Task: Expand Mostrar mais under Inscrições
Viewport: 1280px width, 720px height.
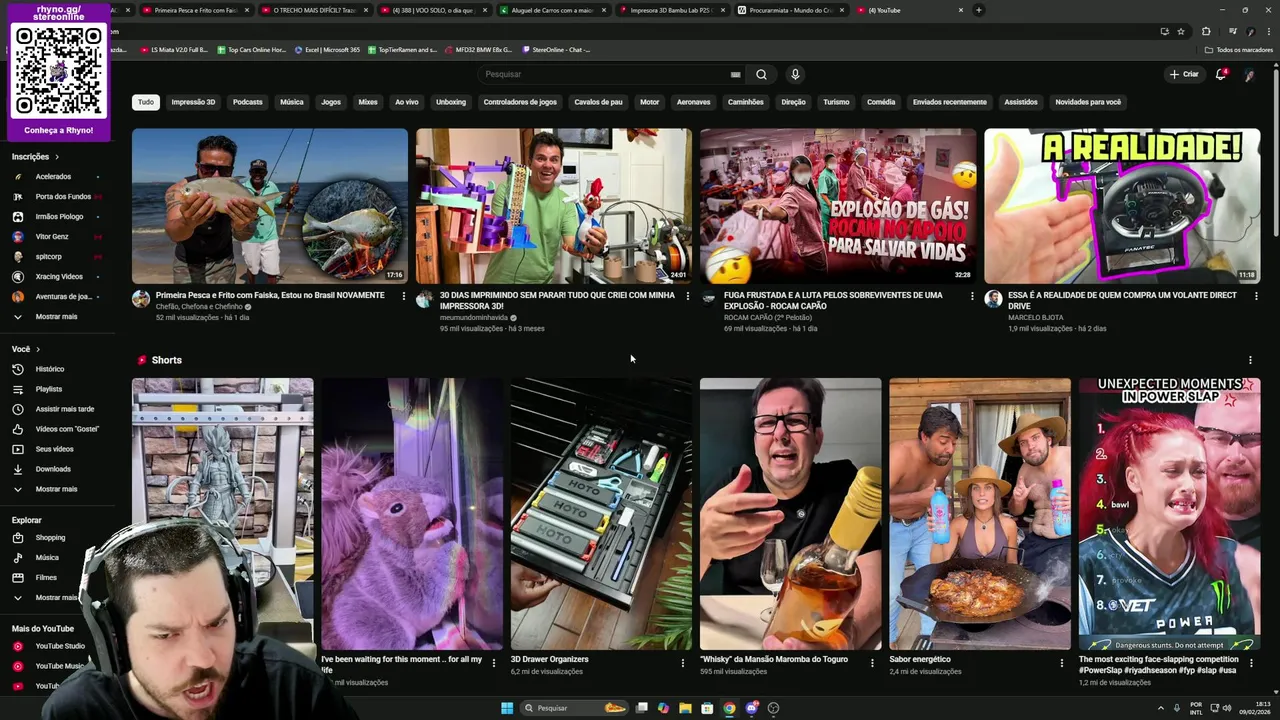Action: (56, 317)
